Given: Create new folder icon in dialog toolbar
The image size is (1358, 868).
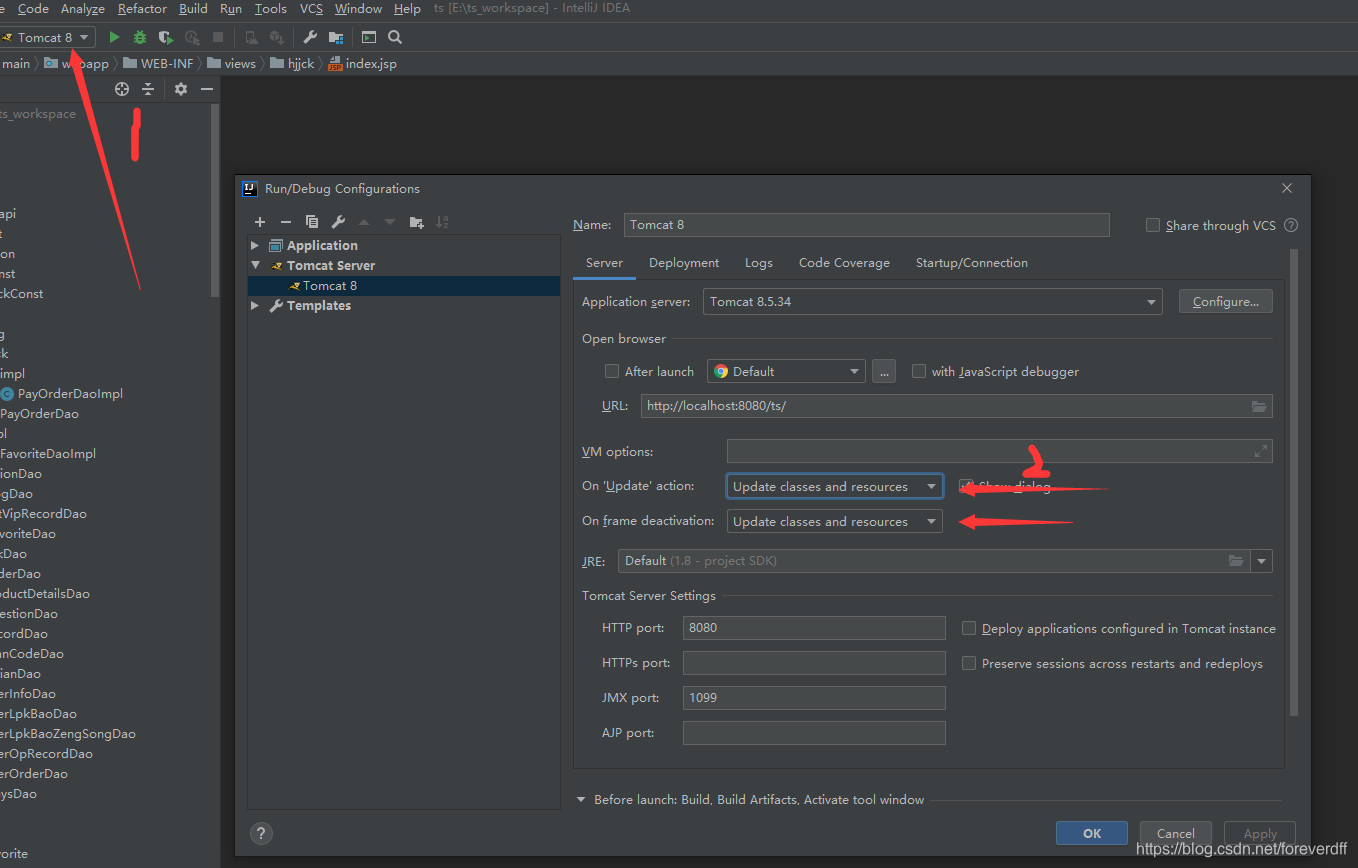Looking at the screenshot, I should coord(416,222).
